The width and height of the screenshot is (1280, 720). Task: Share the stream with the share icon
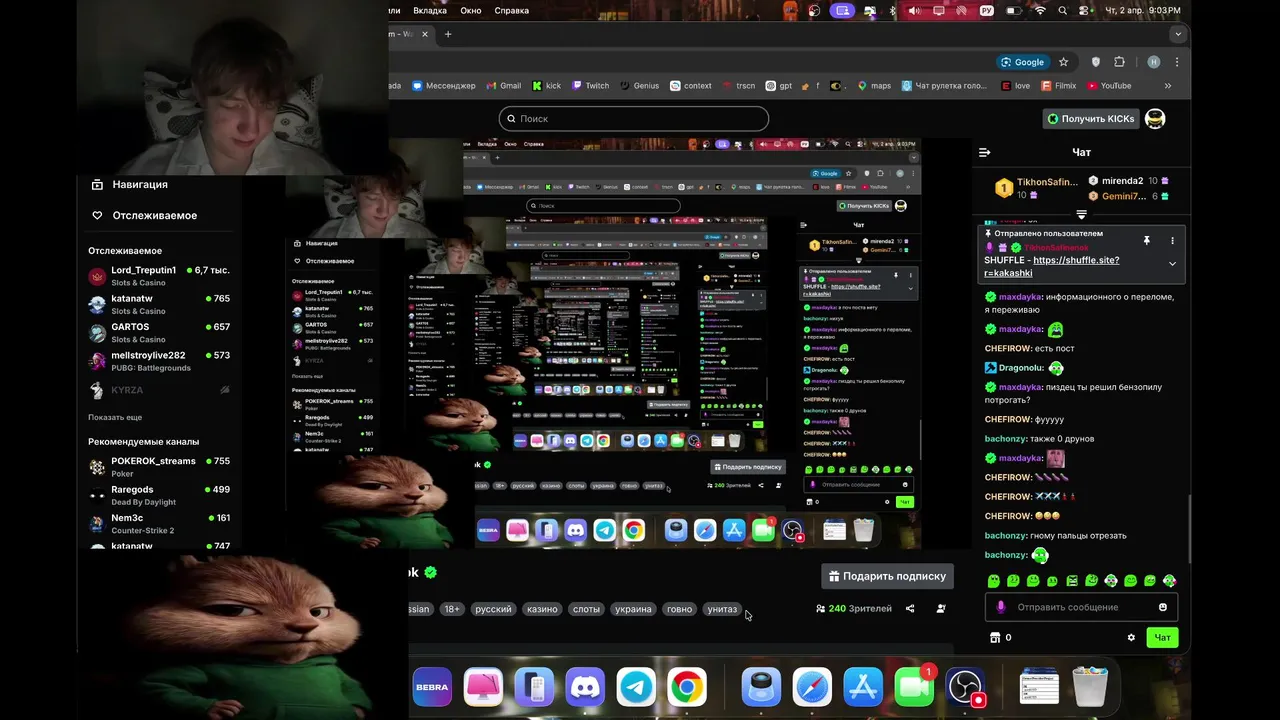tap(910, 608)
